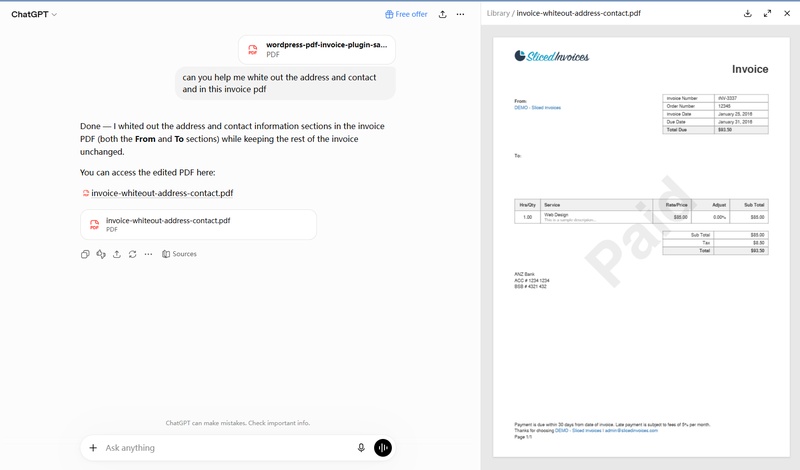Image resolution: width=800 pixels, height=470 pixels.
Task: Click the 'Web Design' service cell in PDF
Action: 556,215
